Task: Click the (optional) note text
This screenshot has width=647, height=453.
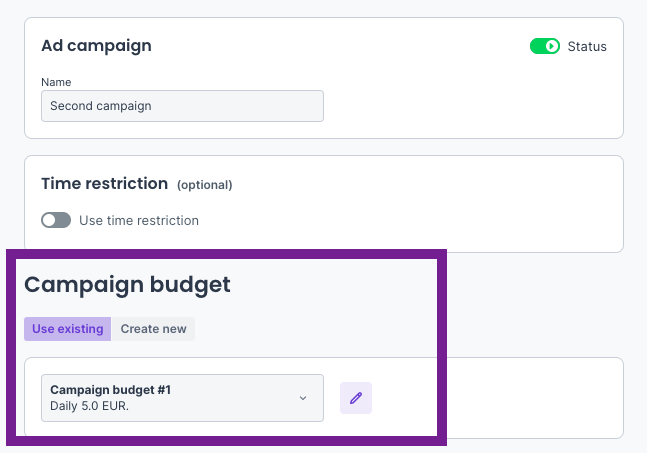Action: tap(204, 185)
